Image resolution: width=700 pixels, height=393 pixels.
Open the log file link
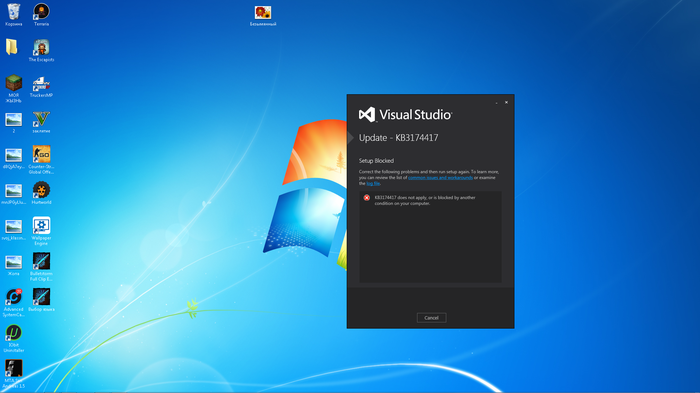(x=373, y=183)
